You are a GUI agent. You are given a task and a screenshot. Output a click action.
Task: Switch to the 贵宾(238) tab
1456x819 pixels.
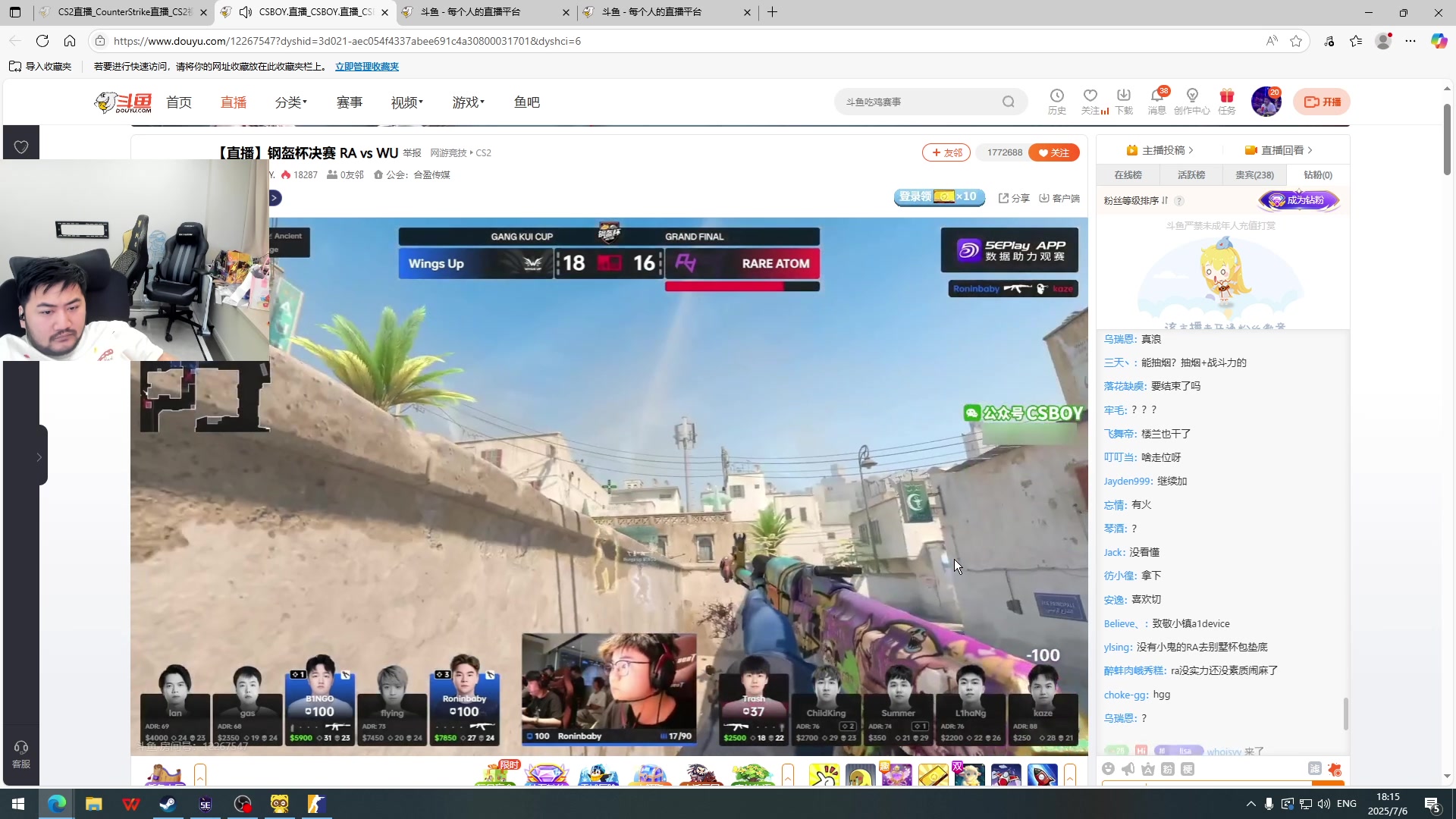click(1254, 175)
